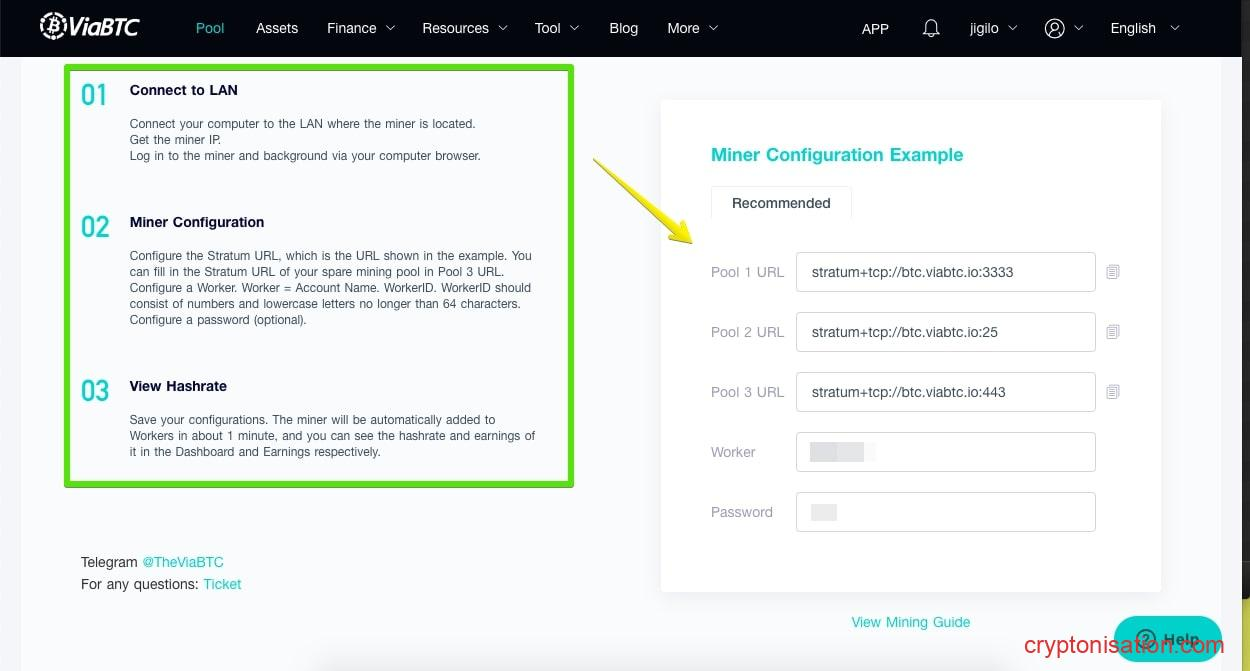Open the Tool dropdown menu
The image size is (1250, 671).
(557, 28)
